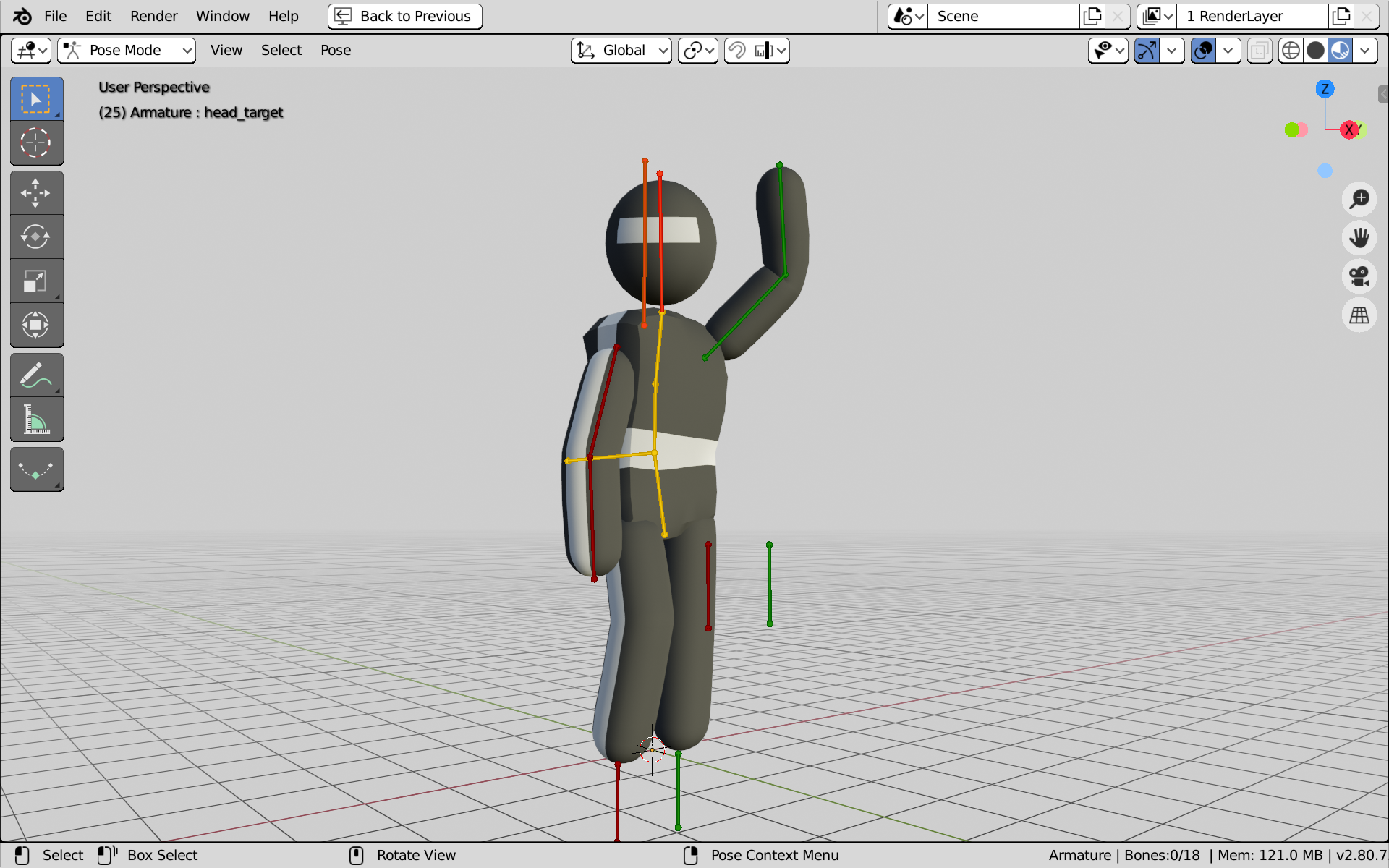Click the viewport shading solid icon
The height and width of the screenshot is (868, 1389).
click(x=1316, y=50)
